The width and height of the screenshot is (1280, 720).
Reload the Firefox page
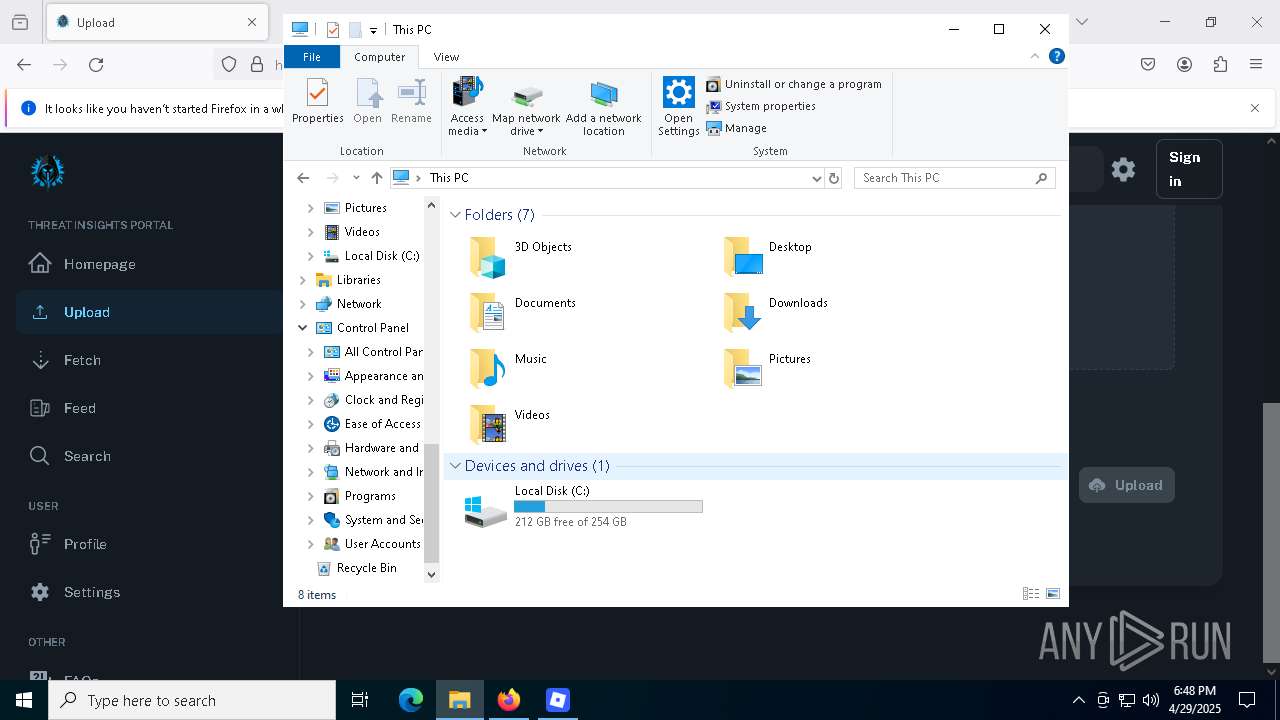tap(96, 64)
